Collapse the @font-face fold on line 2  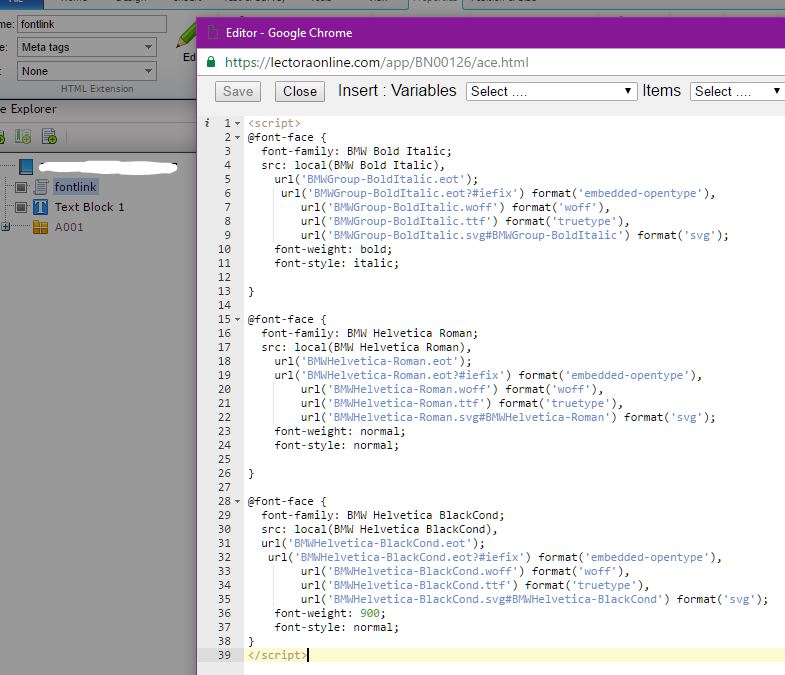coord(238,137)
